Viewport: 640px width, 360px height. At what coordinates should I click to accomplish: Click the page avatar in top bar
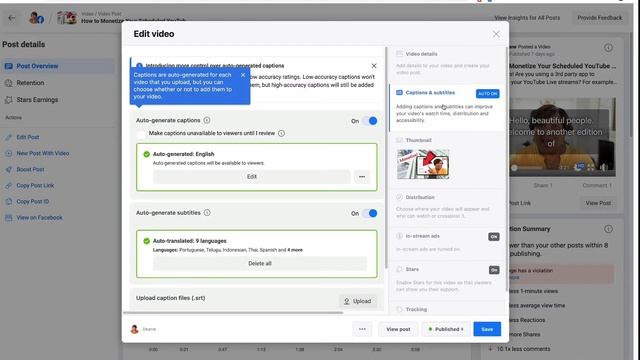pyautogui.click(x=36, y=18)
